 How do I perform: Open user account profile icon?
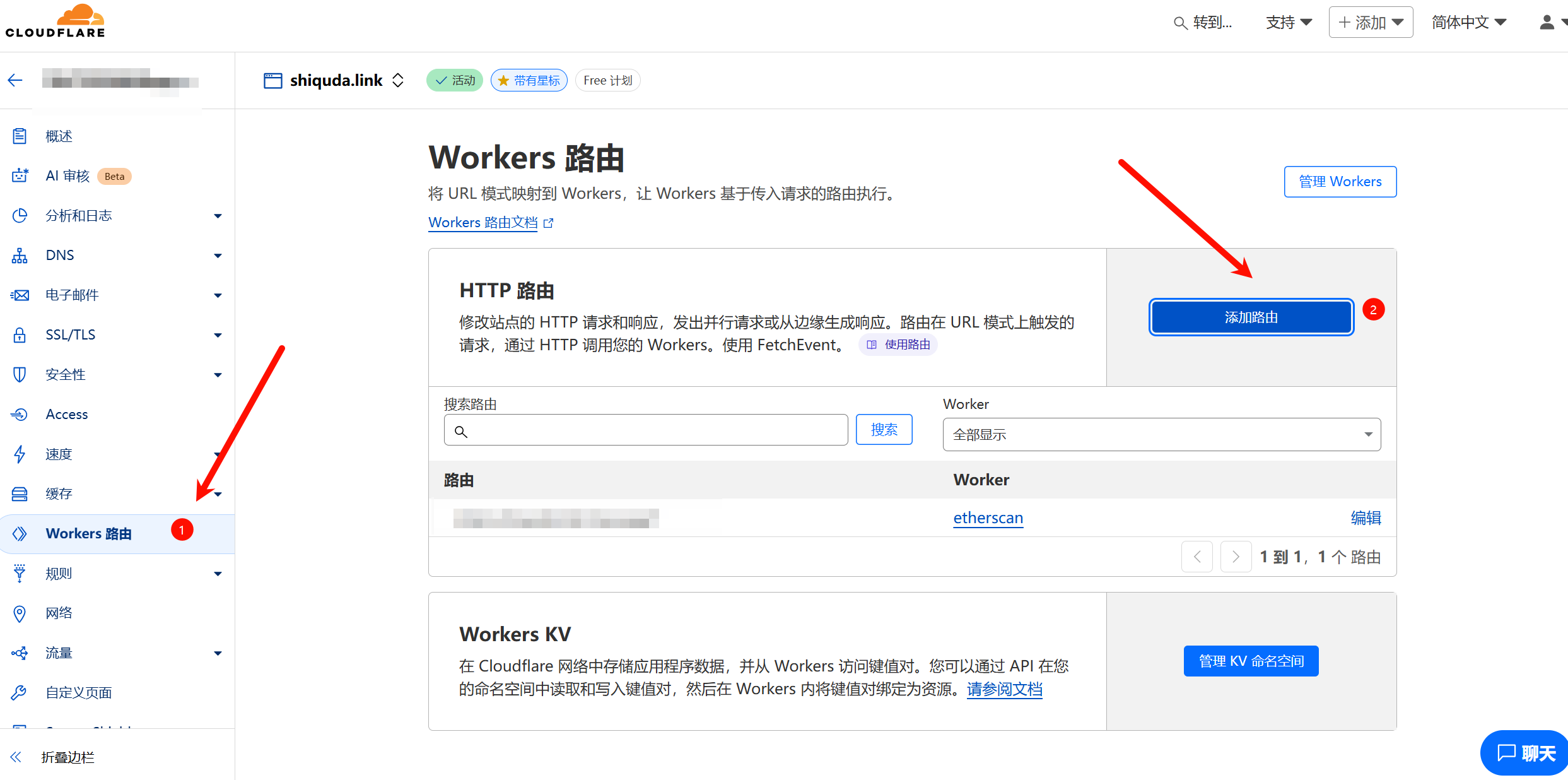point(1547,23)
